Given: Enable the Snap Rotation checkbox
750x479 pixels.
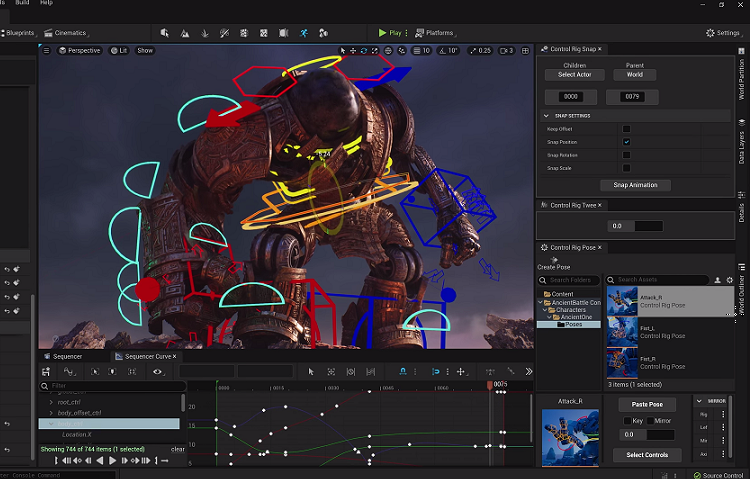Looking at the screenshot, I should point(626,155).
